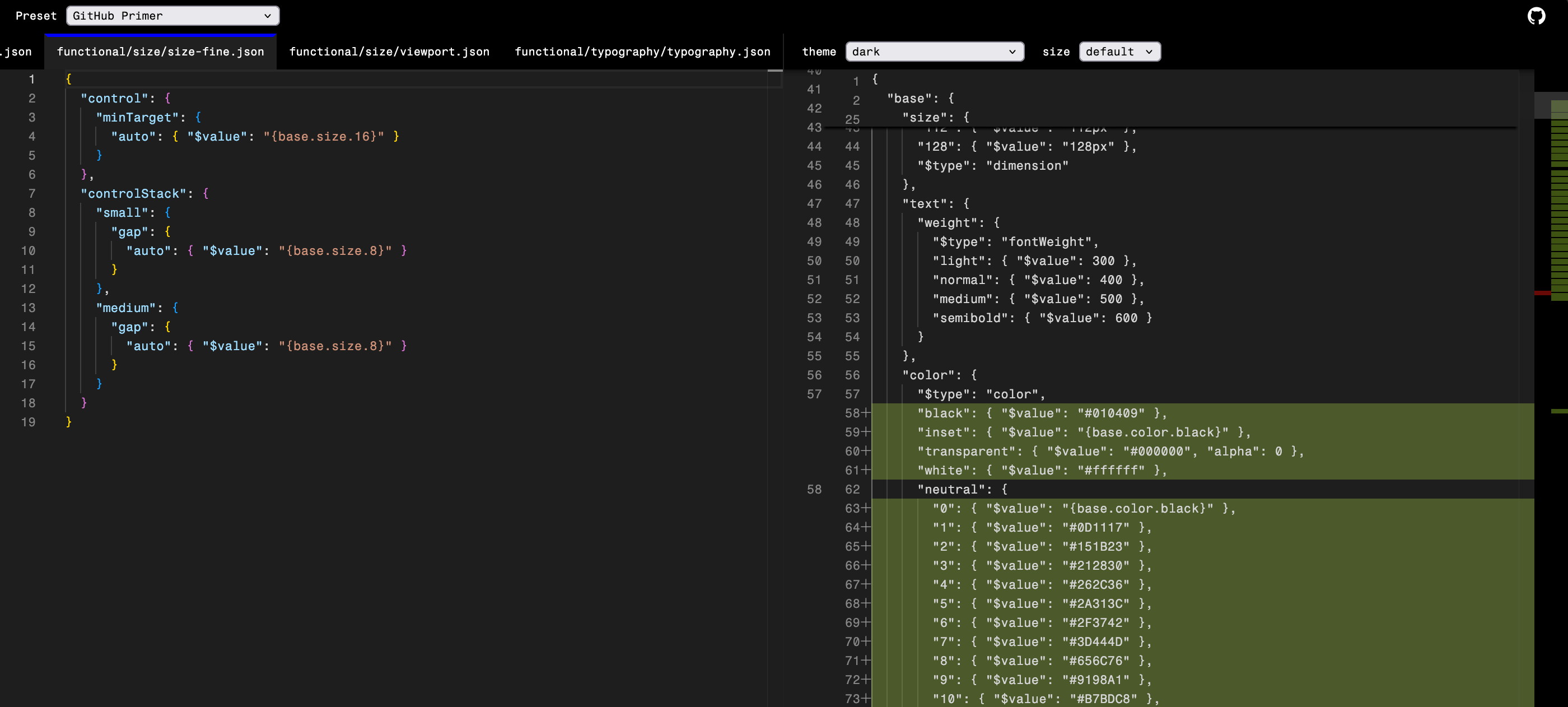Click the "#262C36" neutral 4 value
The height and width of the screenshot is (707, 1568).
pos(1096,585)
